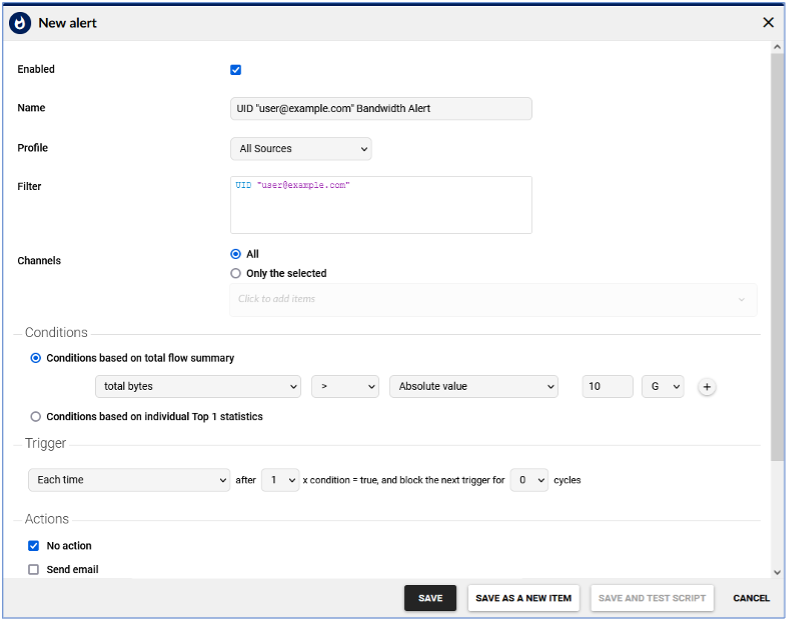Open the G unit dropdown
The image size is (788, 620).
[x=662, y=386]
